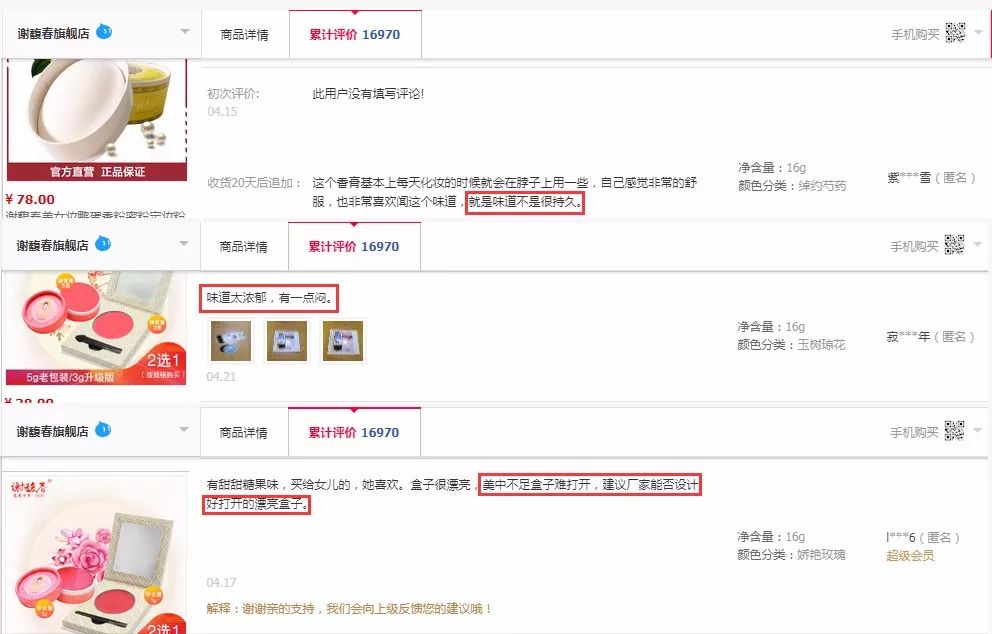Viewport: 992px width, 634px height.
Task: Click the QR code icon in the header above the 玉树琼花 review
Action: click(x=954, y=244)
